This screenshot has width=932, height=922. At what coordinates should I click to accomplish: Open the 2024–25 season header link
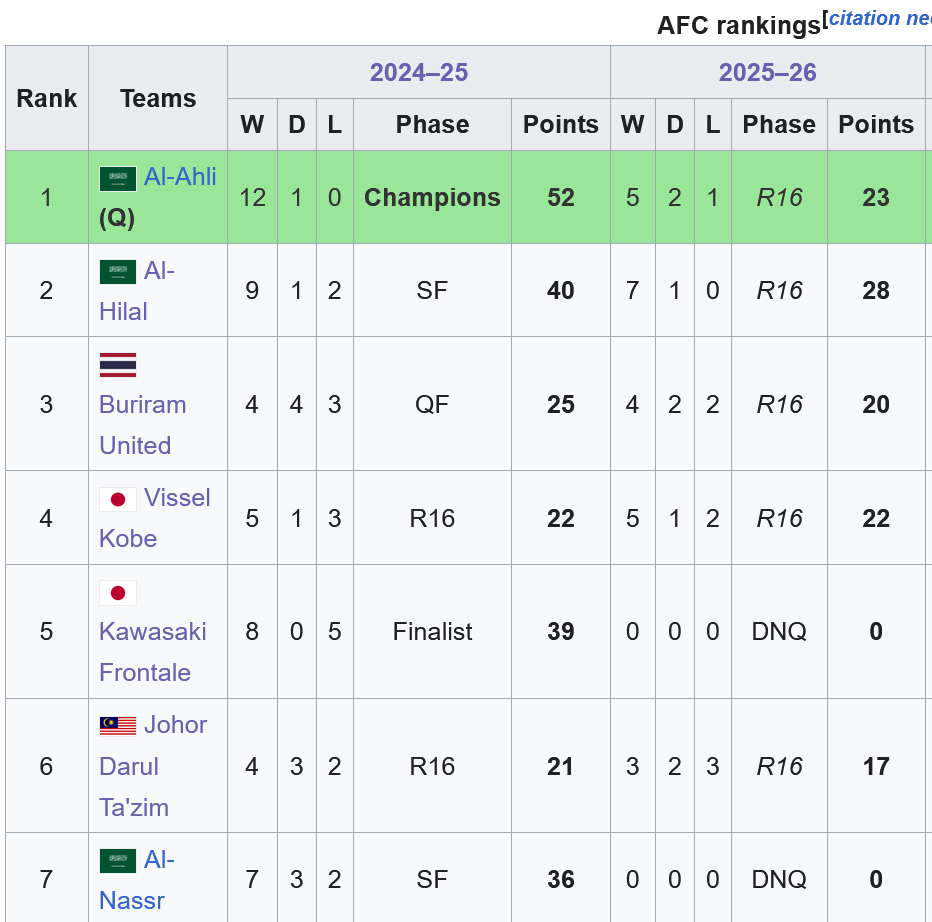[418, 72]
